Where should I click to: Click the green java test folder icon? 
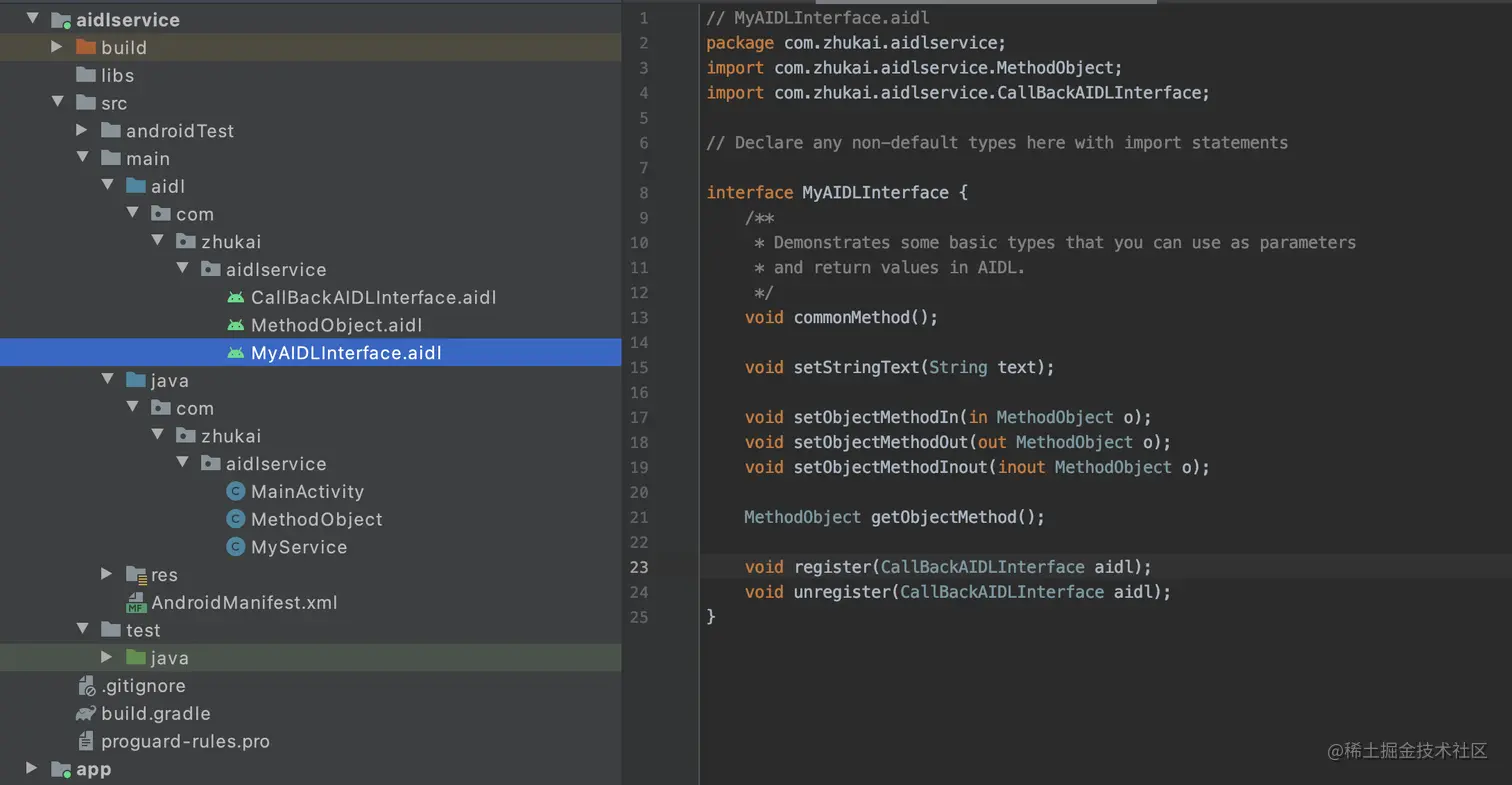tap(136, 657)
